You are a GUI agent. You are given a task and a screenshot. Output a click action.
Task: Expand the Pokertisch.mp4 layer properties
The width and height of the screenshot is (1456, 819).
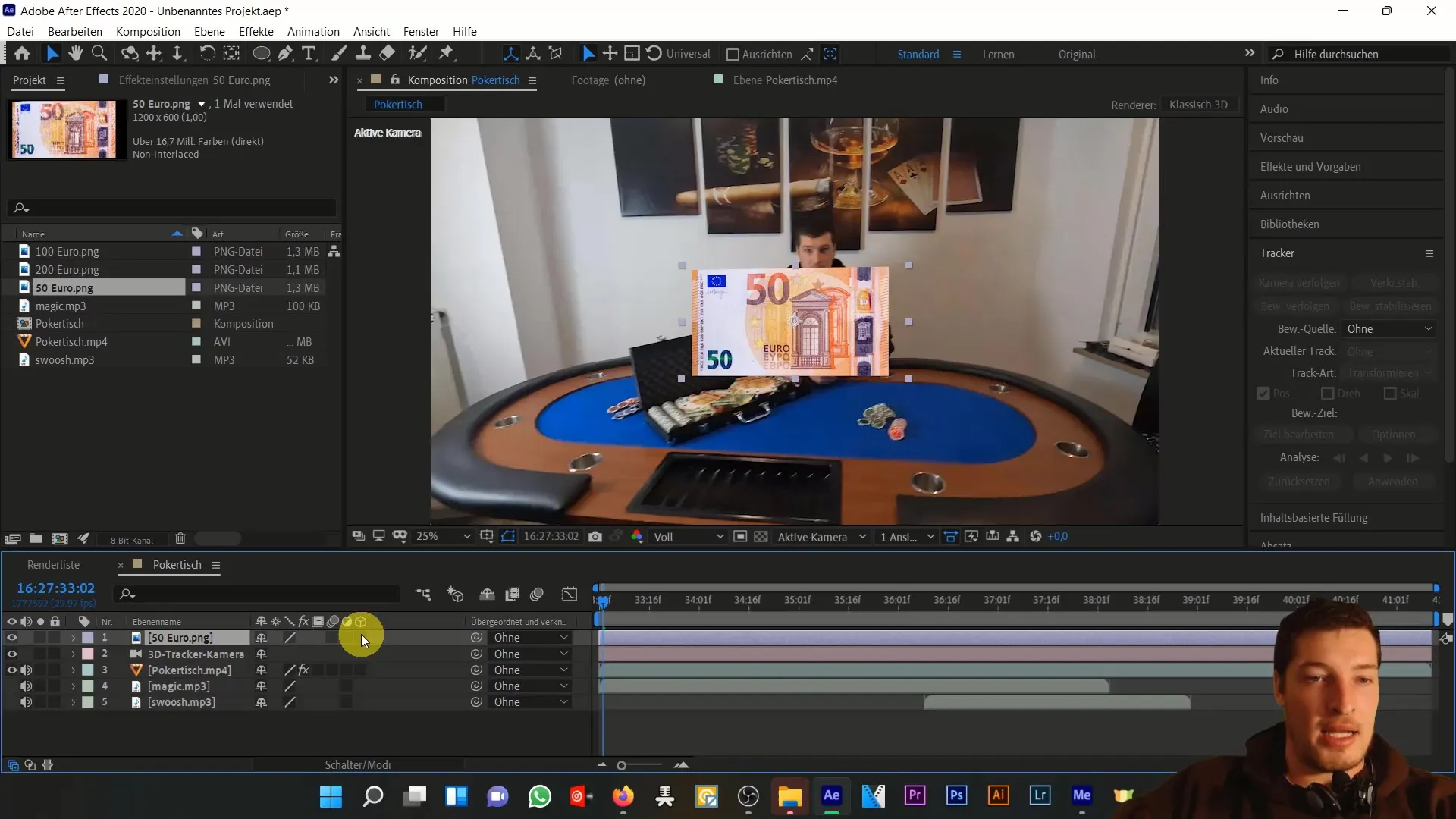pyautogui.click(x=74, y=670)
